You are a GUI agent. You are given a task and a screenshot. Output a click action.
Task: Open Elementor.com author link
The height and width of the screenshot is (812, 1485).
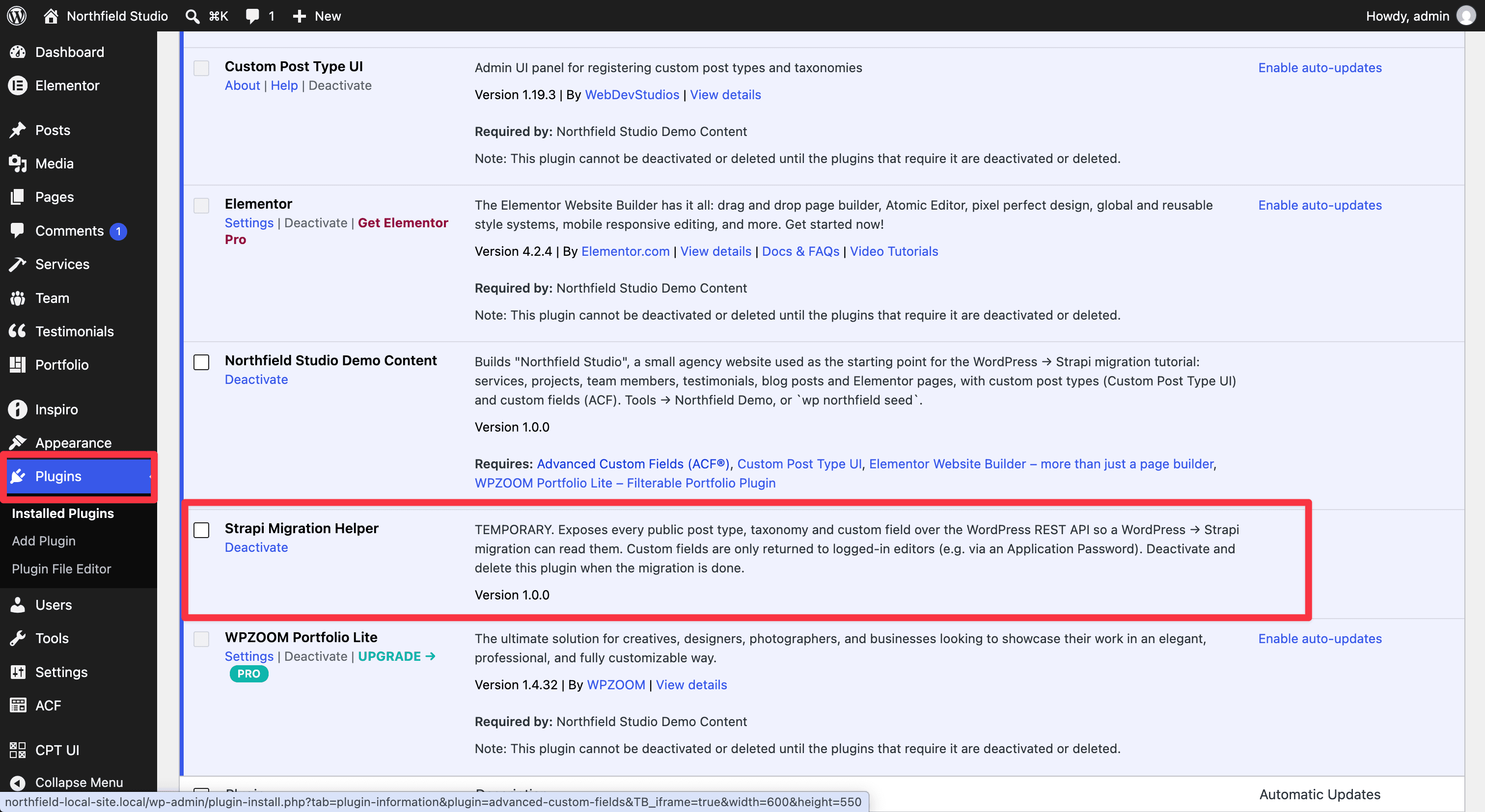(626, 251)
